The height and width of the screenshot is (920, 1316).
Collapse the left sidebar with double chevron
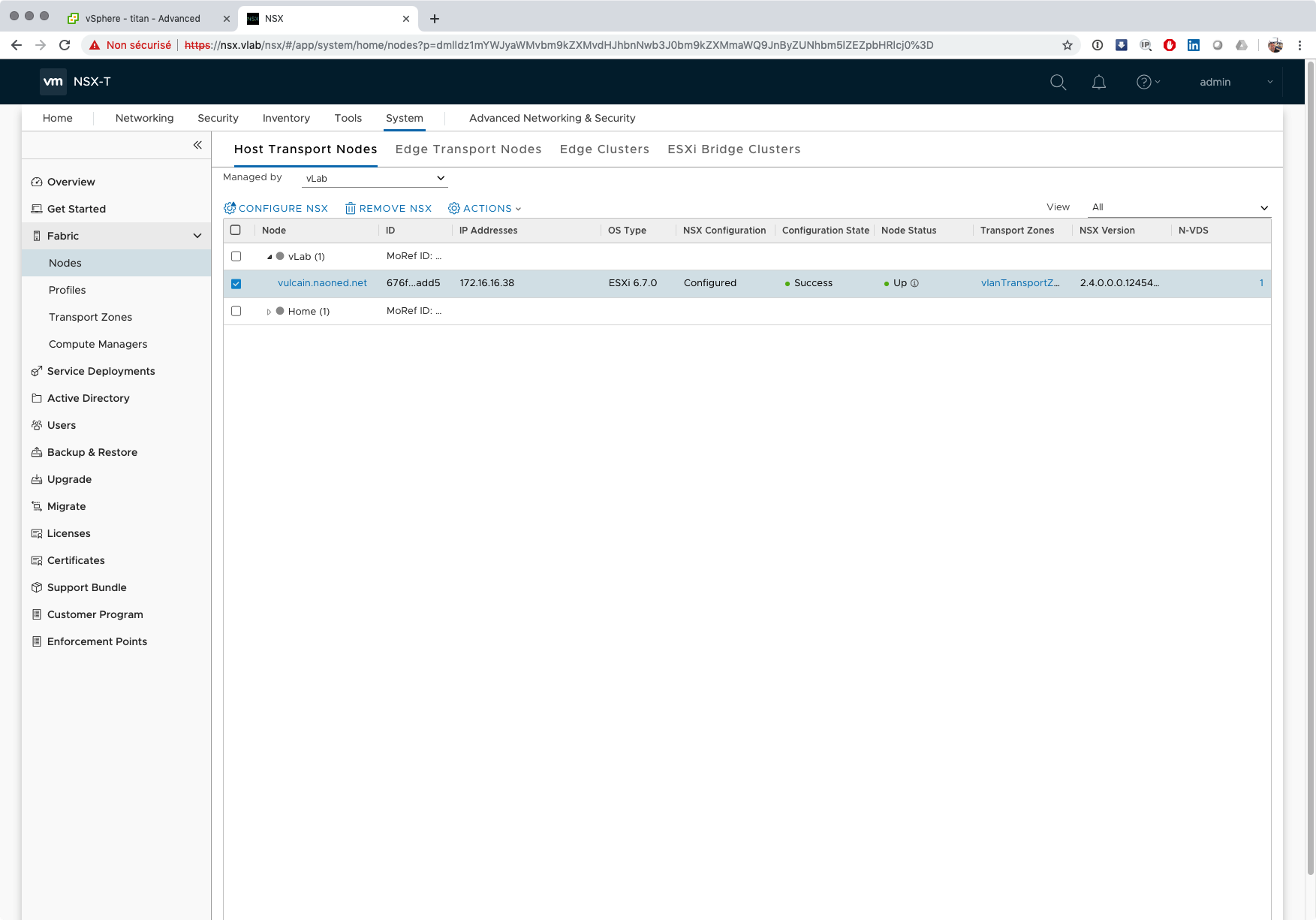[197, 145]
